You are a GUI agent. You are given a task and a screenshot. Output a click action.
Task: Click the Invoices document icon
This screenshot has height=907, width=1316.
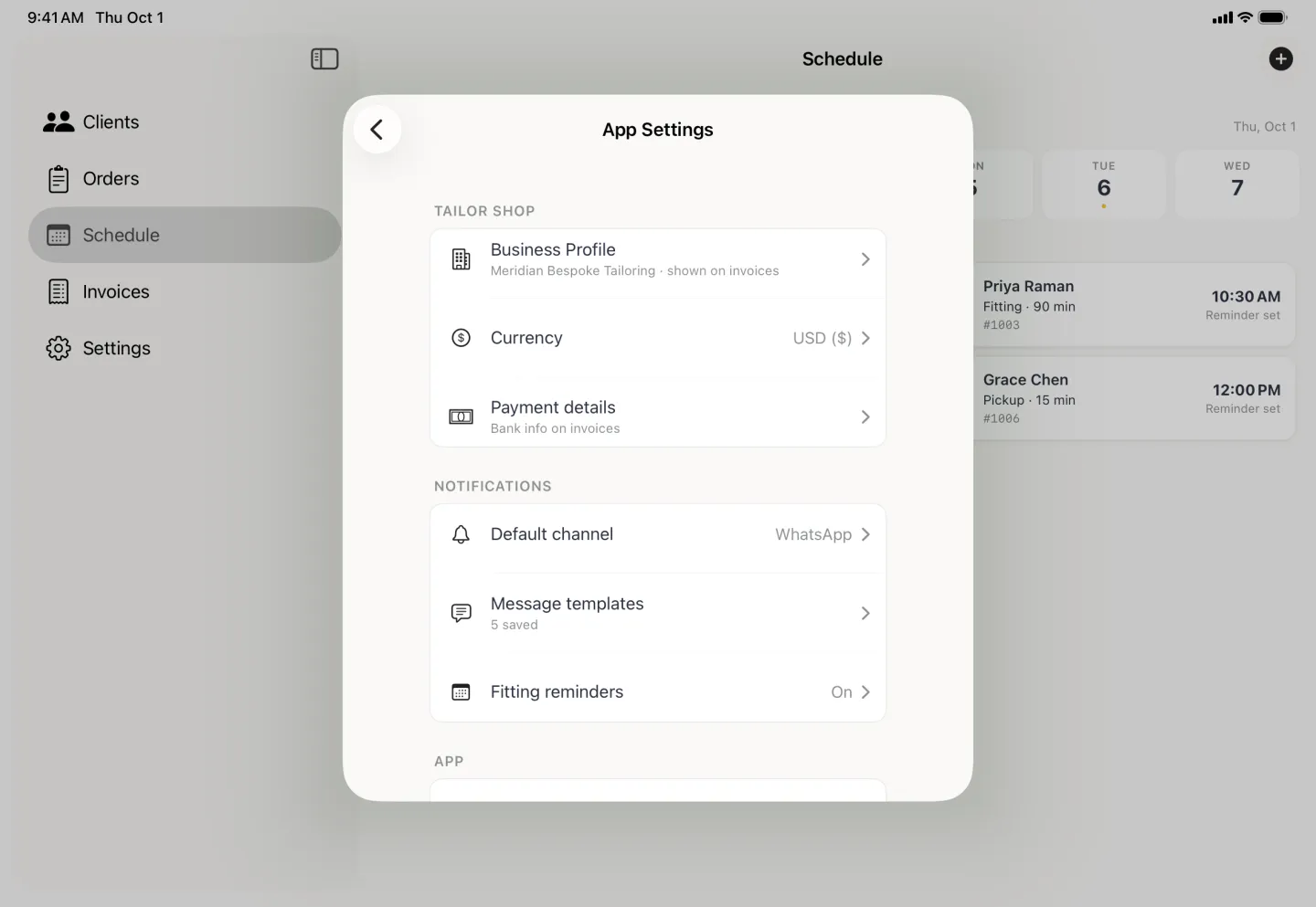[x=58, y=292]
